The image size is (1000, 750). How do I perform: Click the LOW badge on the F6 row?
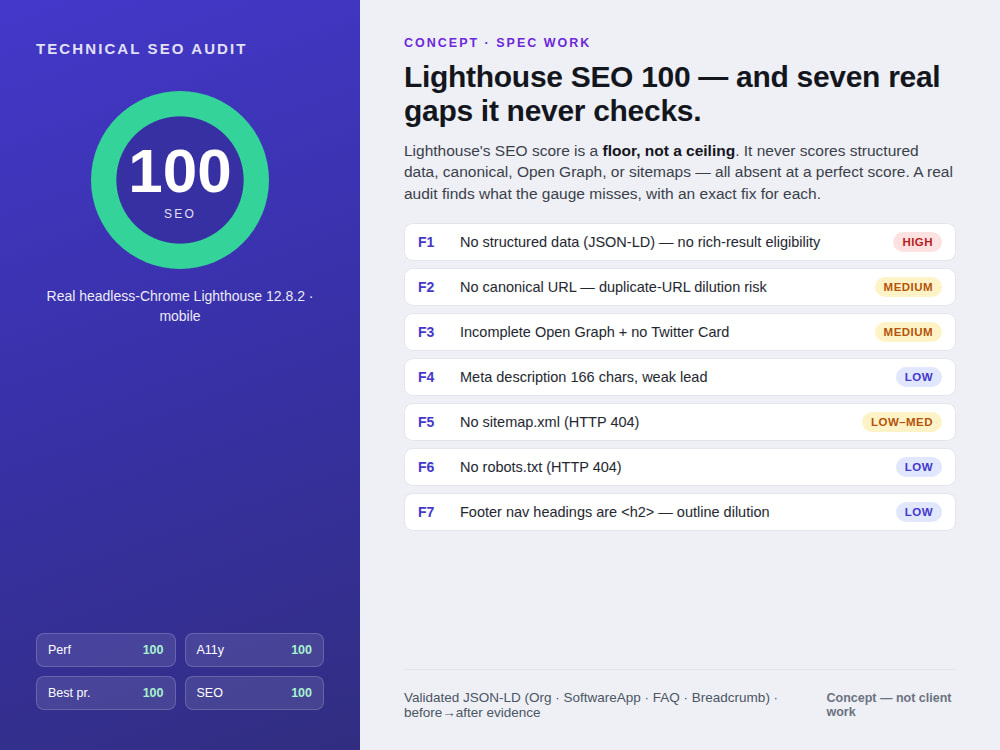pyautogui.click(x=918, y=467)
